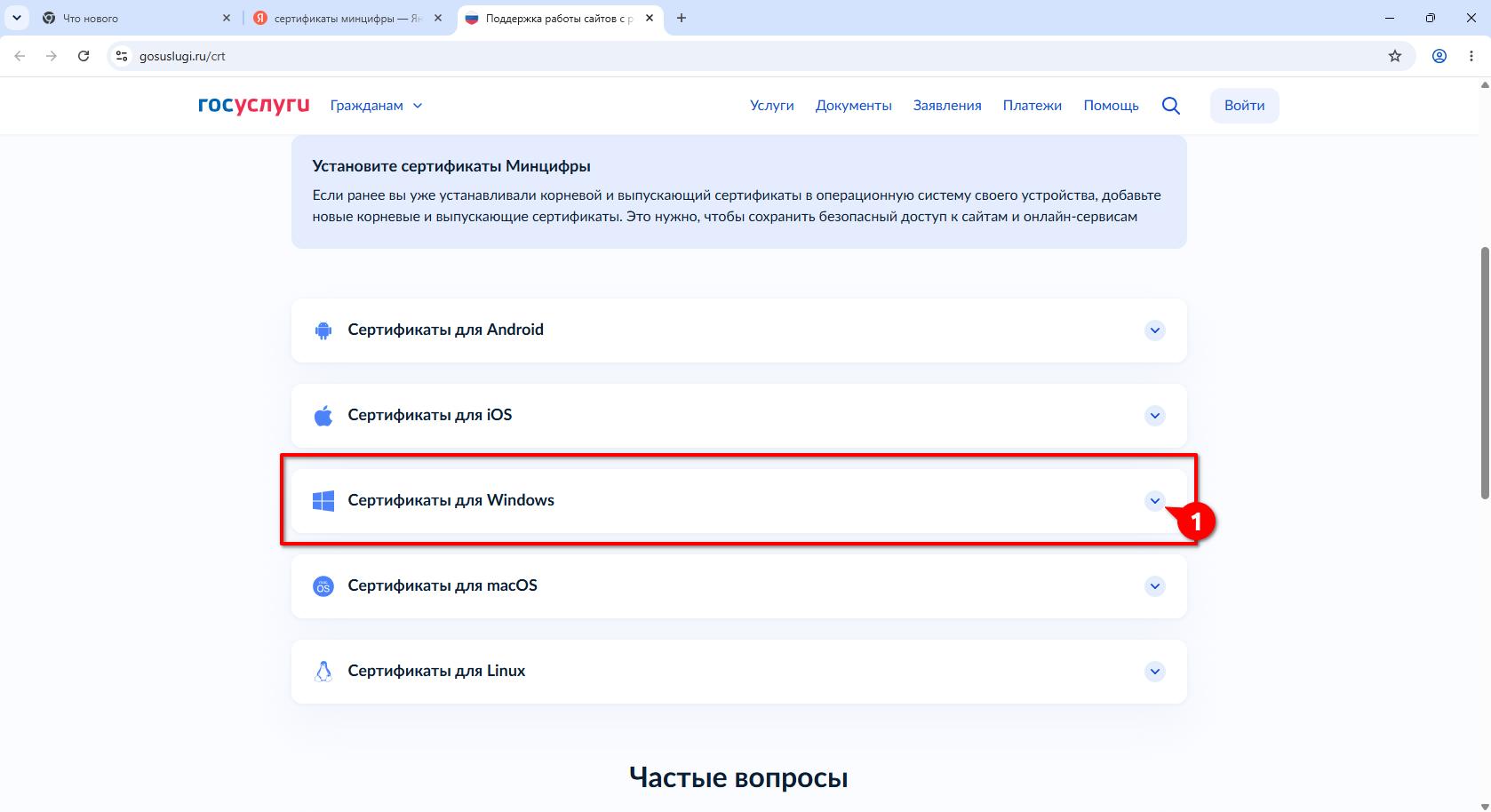Open a new browser tab
The width and height of the screenshot is (1491, 812).
pos(682,18)
